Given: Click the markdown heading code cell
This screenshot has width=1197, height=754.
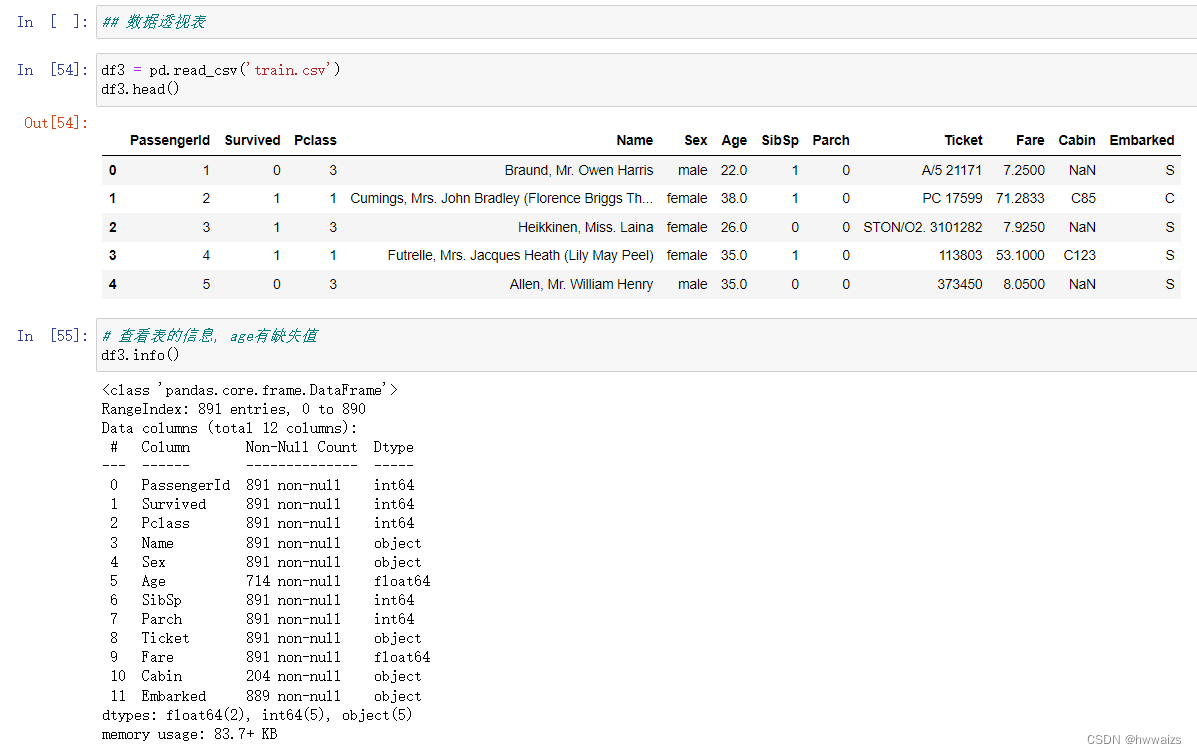Looking at the screenshot, I should [x=646, y=22].
